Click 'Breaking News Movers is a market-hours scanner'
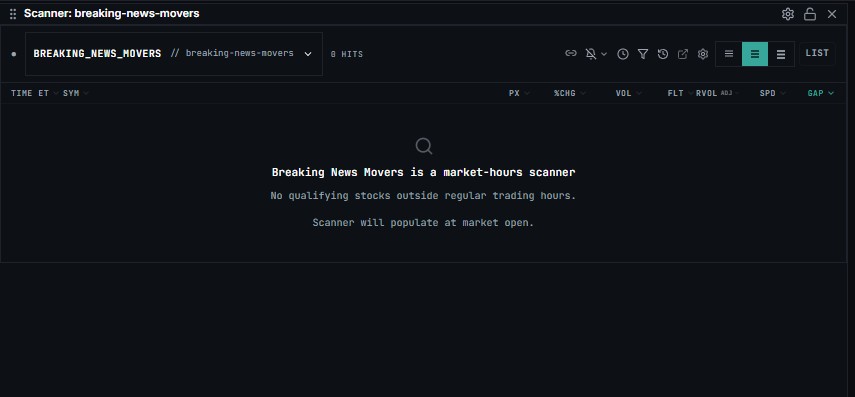855x397 pixels. tap(424, 172)
